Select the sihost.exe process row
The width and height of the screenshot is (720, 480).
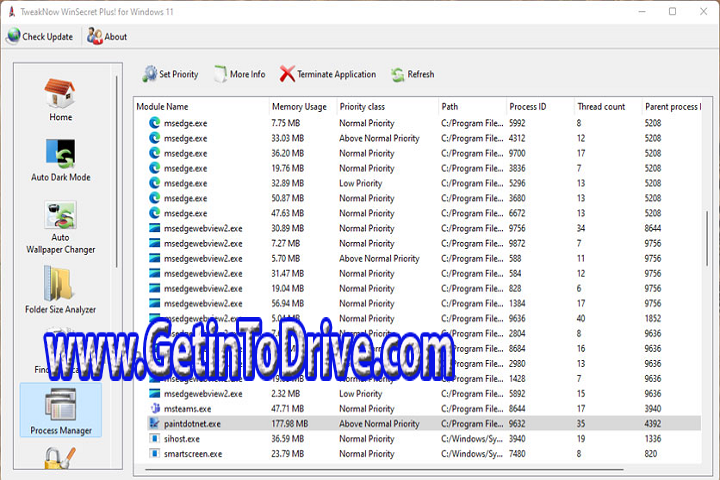click(x=423, y=439)
